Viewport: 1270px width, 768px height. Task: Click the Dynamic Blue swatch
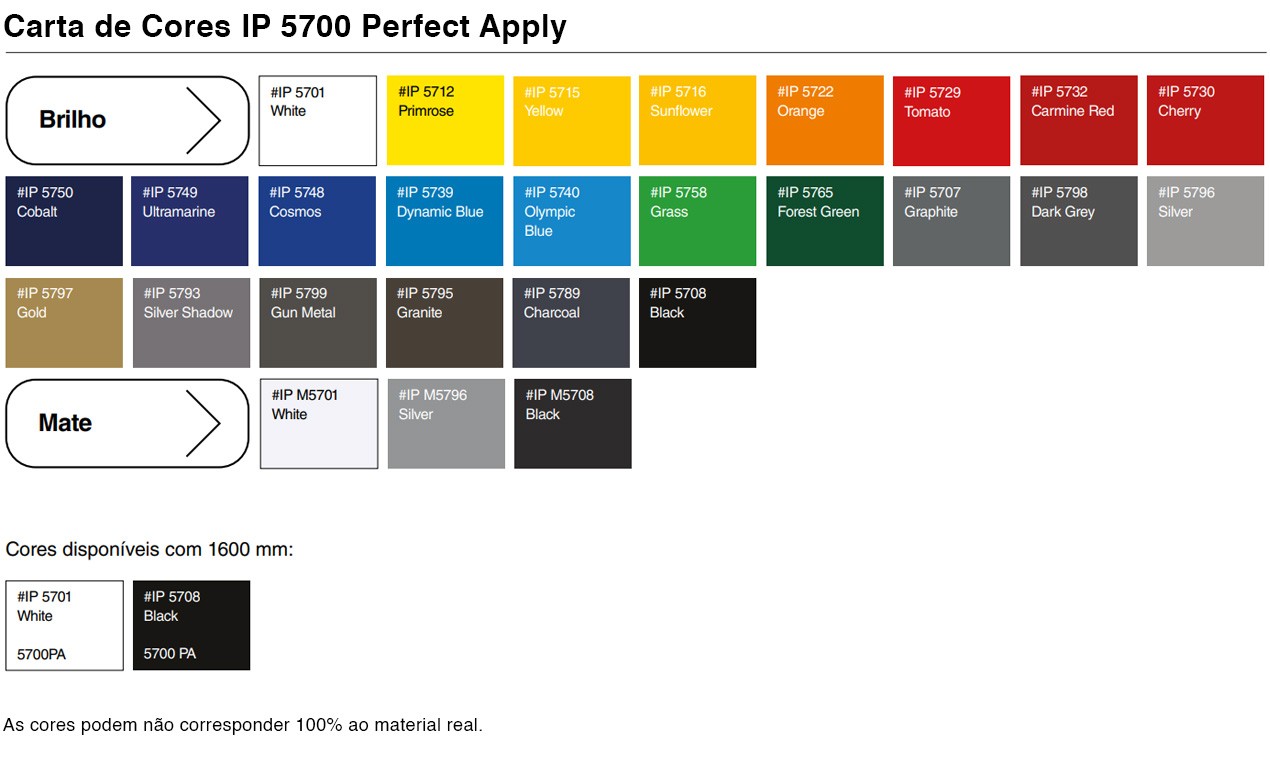[444, 221]
